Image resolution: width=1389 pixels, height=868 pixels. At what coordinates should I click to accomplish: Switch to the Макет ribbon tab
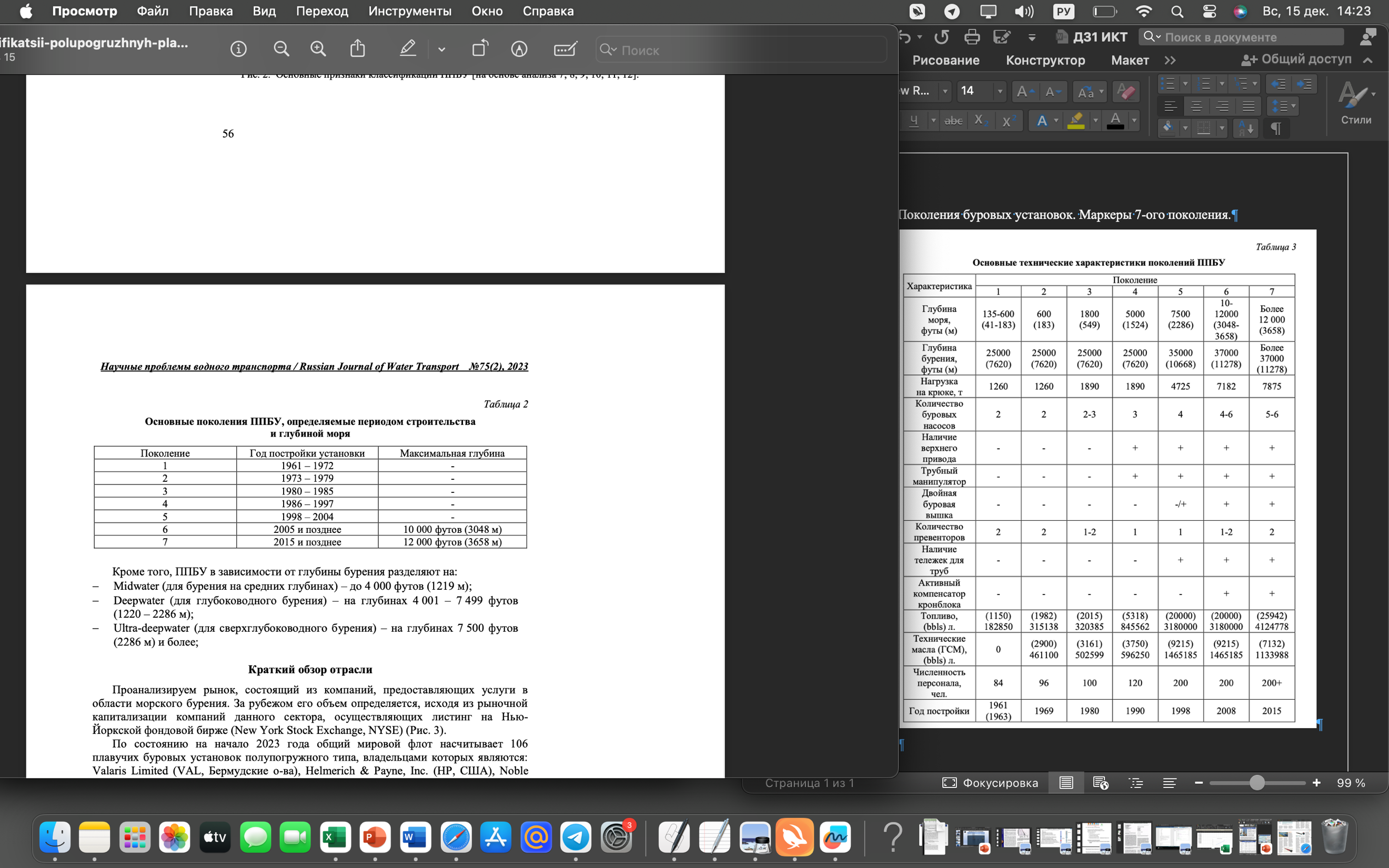[1130, 60]
